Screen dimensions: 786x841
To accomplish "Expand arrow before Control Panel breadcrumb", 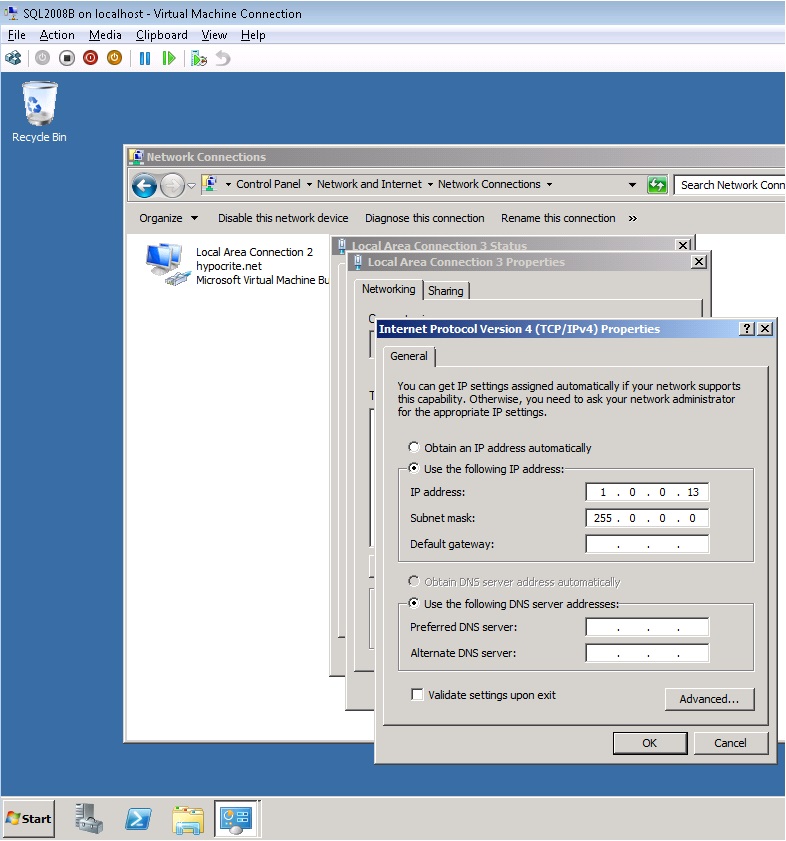I will pyautogui.click(x=228, y=184).
